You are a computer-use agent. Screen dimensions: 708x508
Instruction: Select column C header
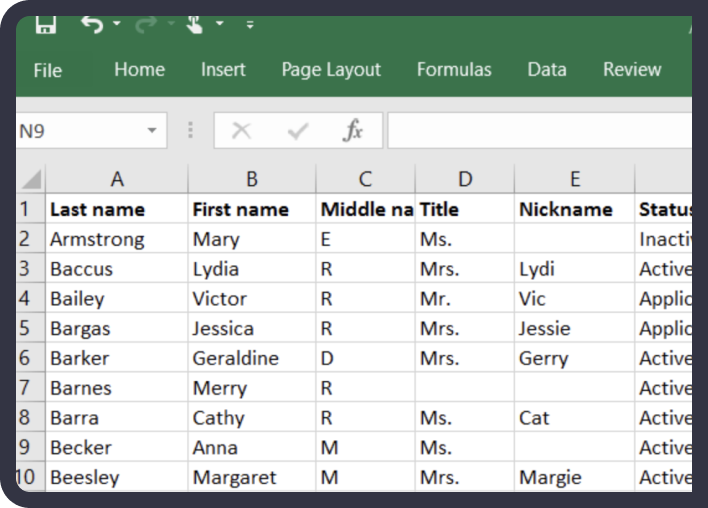click(365, 179)
